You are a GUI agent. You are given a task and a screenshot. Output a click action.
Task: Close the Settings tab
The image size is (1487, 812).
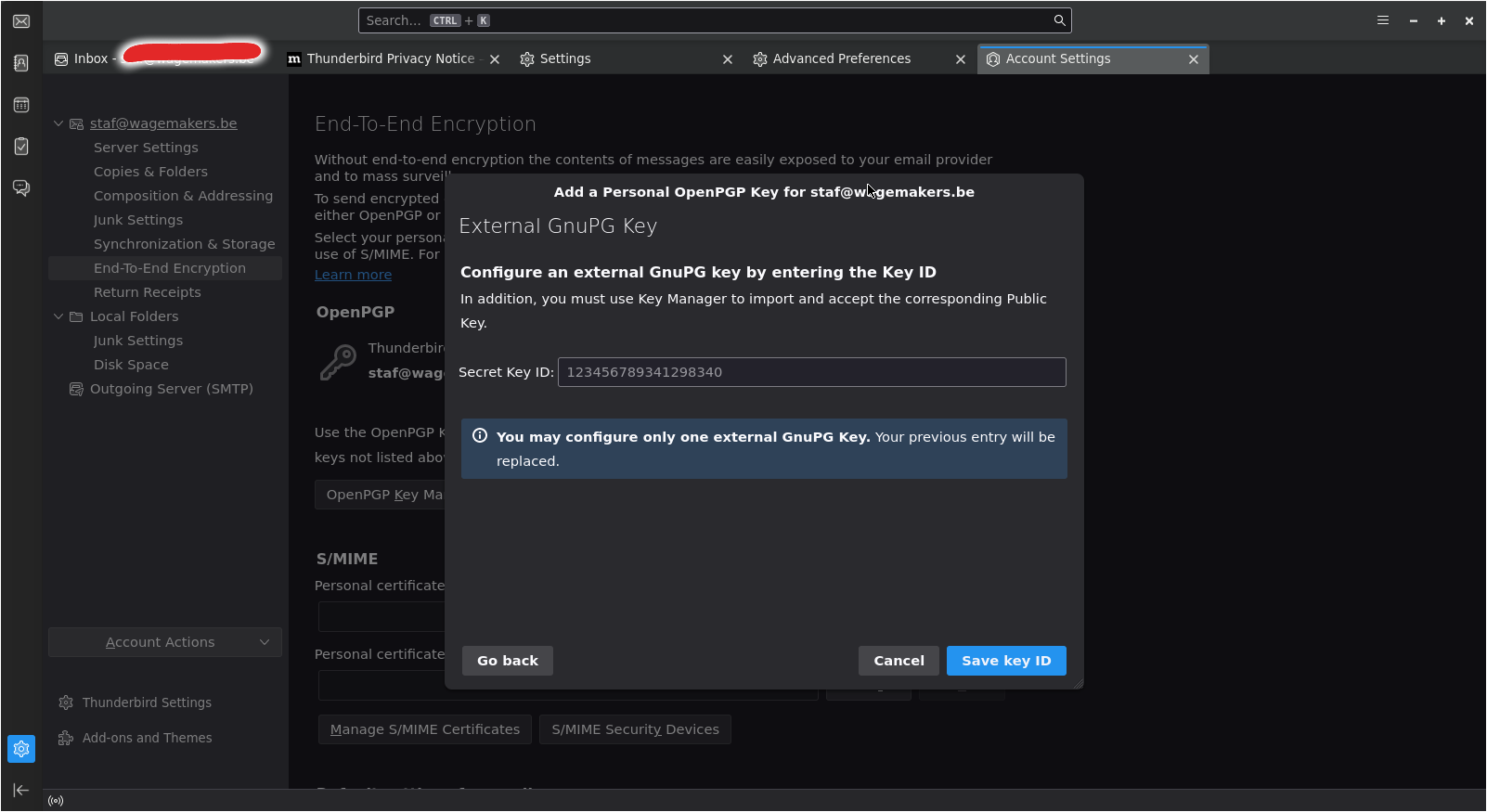pos(728,59)
